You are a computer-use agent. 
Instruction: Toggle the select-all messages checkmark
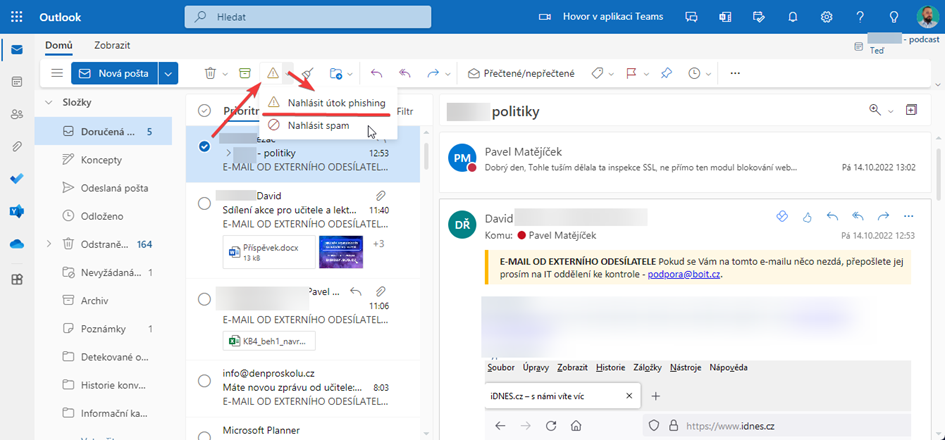pos(205,111)
